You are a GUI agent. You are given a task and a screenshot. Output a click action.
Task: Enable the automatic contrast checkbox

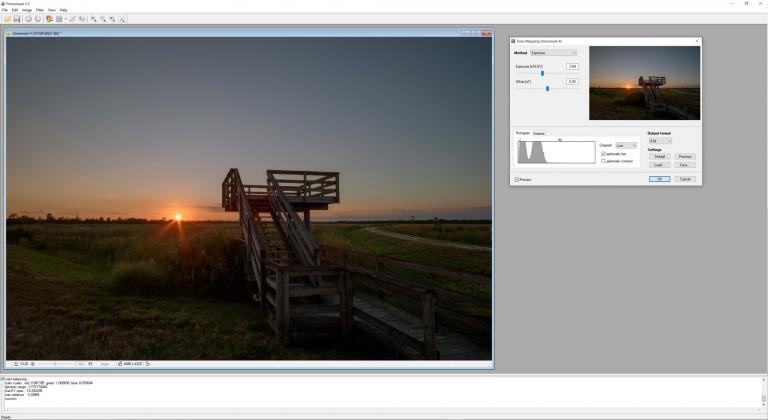point(603,161)
